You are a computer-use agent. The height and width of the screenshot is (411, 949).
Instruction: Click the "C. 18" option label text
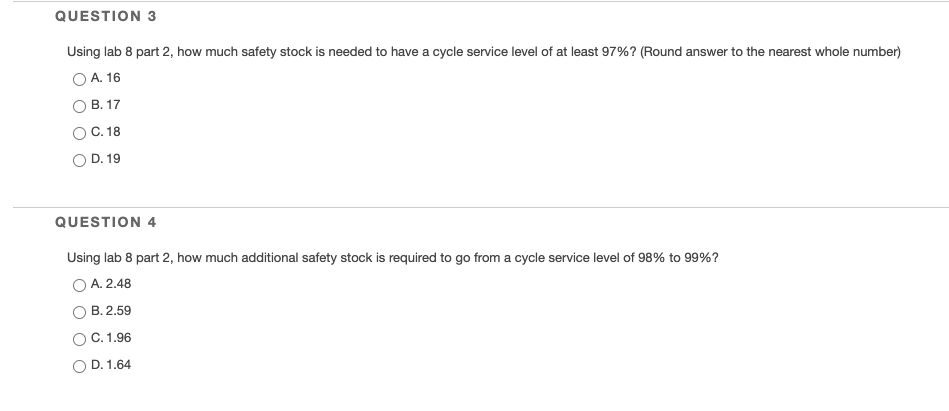click(105, 132)
